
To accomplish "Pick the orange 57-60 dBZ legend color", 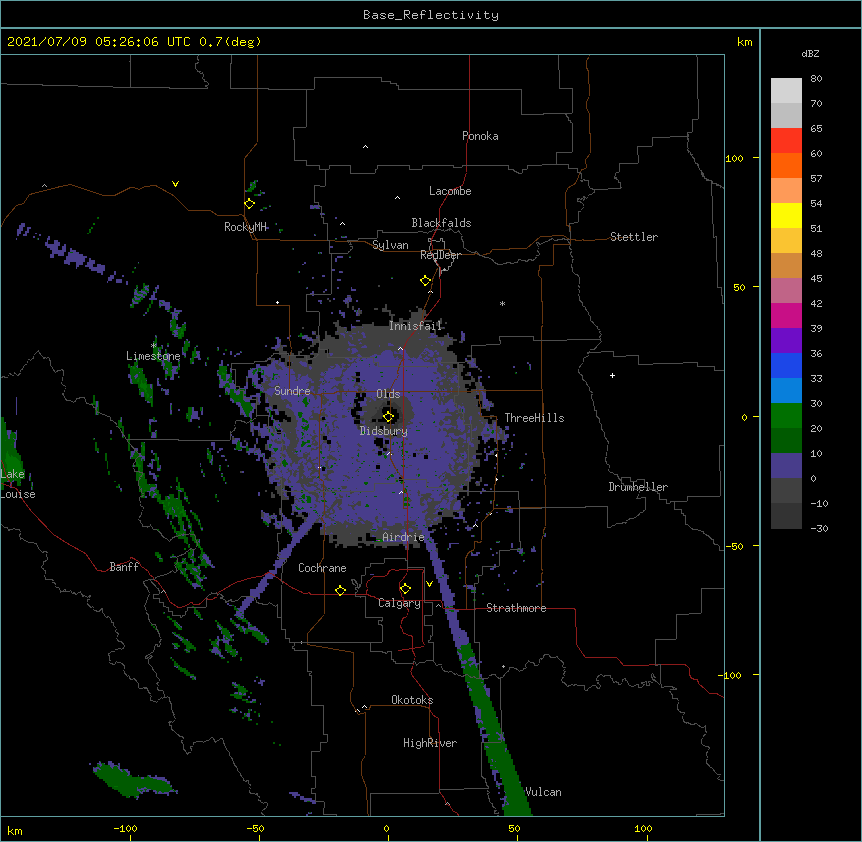I will pos(786,165).
